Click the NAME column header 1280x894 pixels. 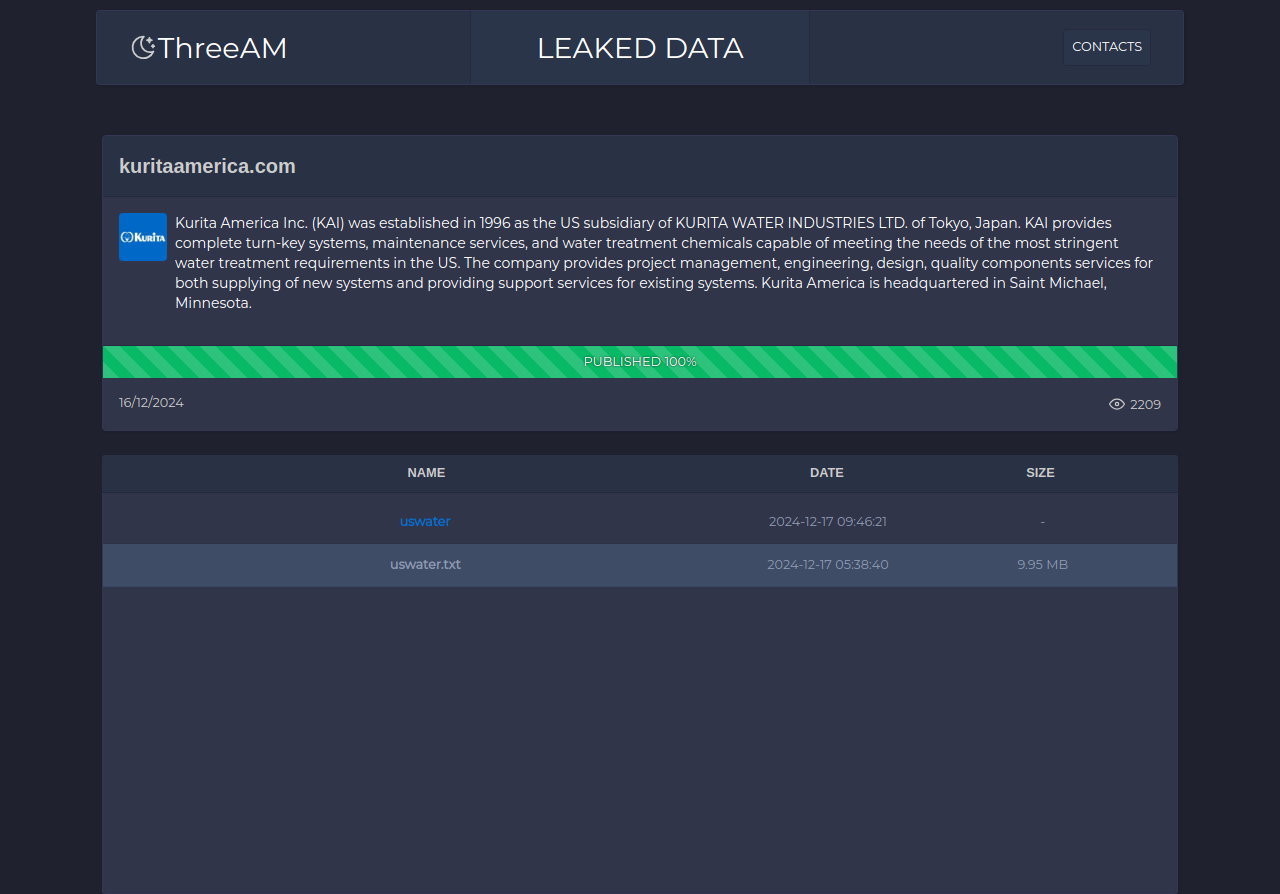tap(426, 472)
